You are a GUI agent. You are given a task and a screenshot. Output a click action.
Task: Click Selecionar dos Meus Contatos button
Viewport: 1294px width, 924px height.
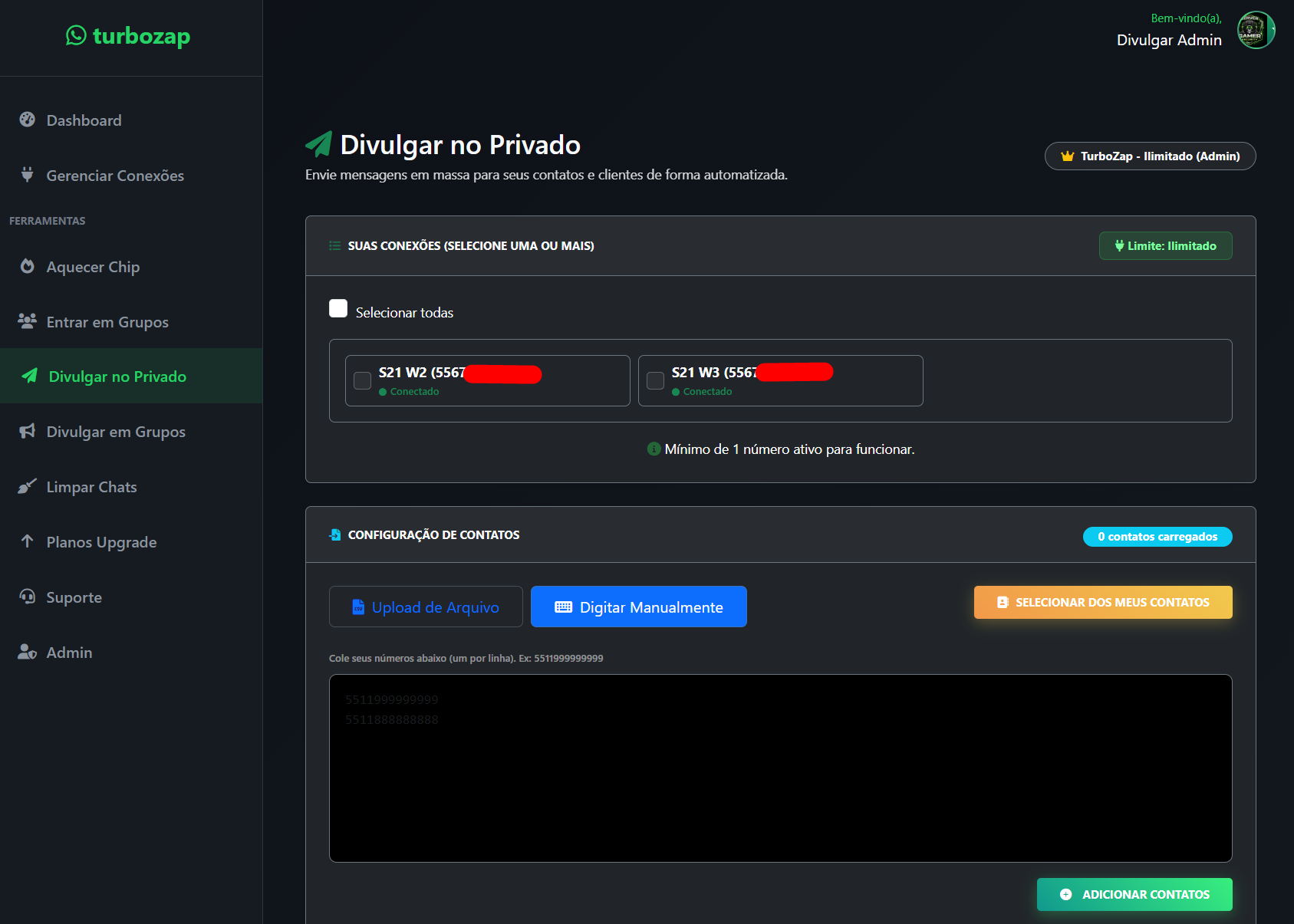coord(1103,603)
